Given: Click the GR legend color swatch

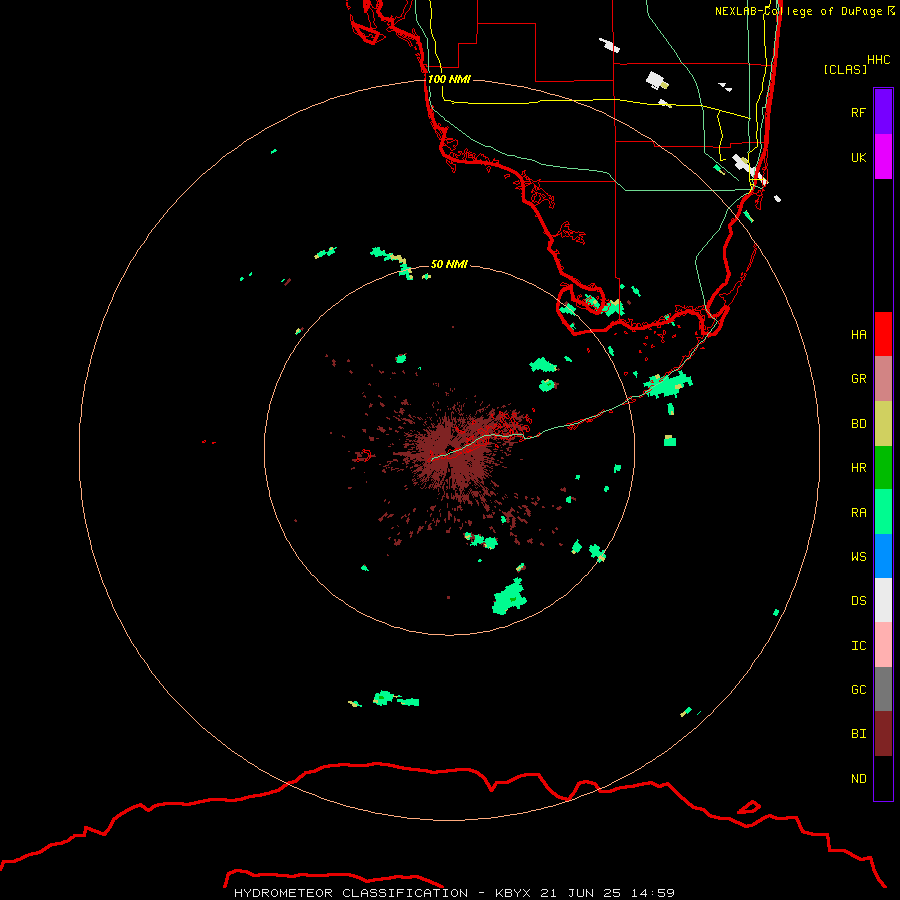Looking at the screenshot, I should coord(883,379).
